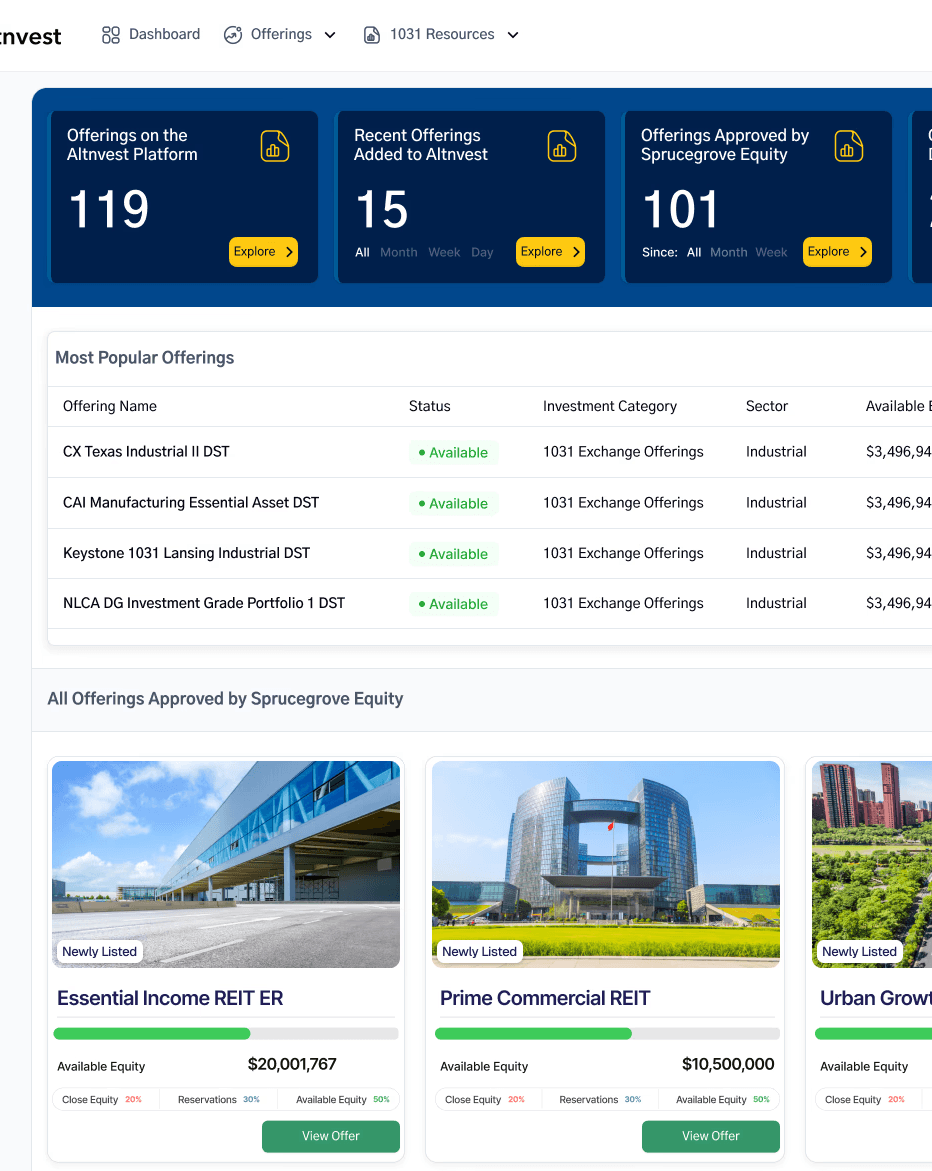Click the Most Popular Offerings heading
This screenshot has height=1171, width=932.
click(145, 358)
